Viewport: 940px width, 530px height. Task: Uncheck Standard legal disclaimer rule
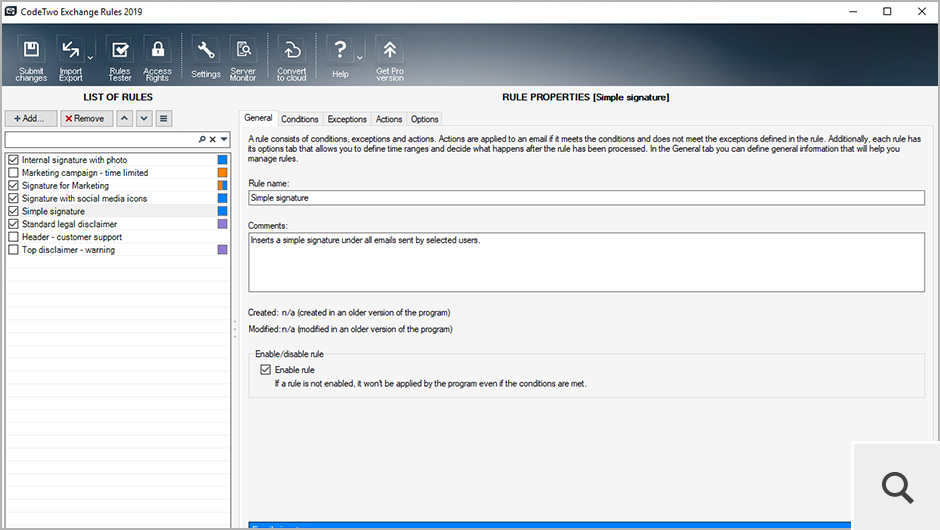point(13,224)
